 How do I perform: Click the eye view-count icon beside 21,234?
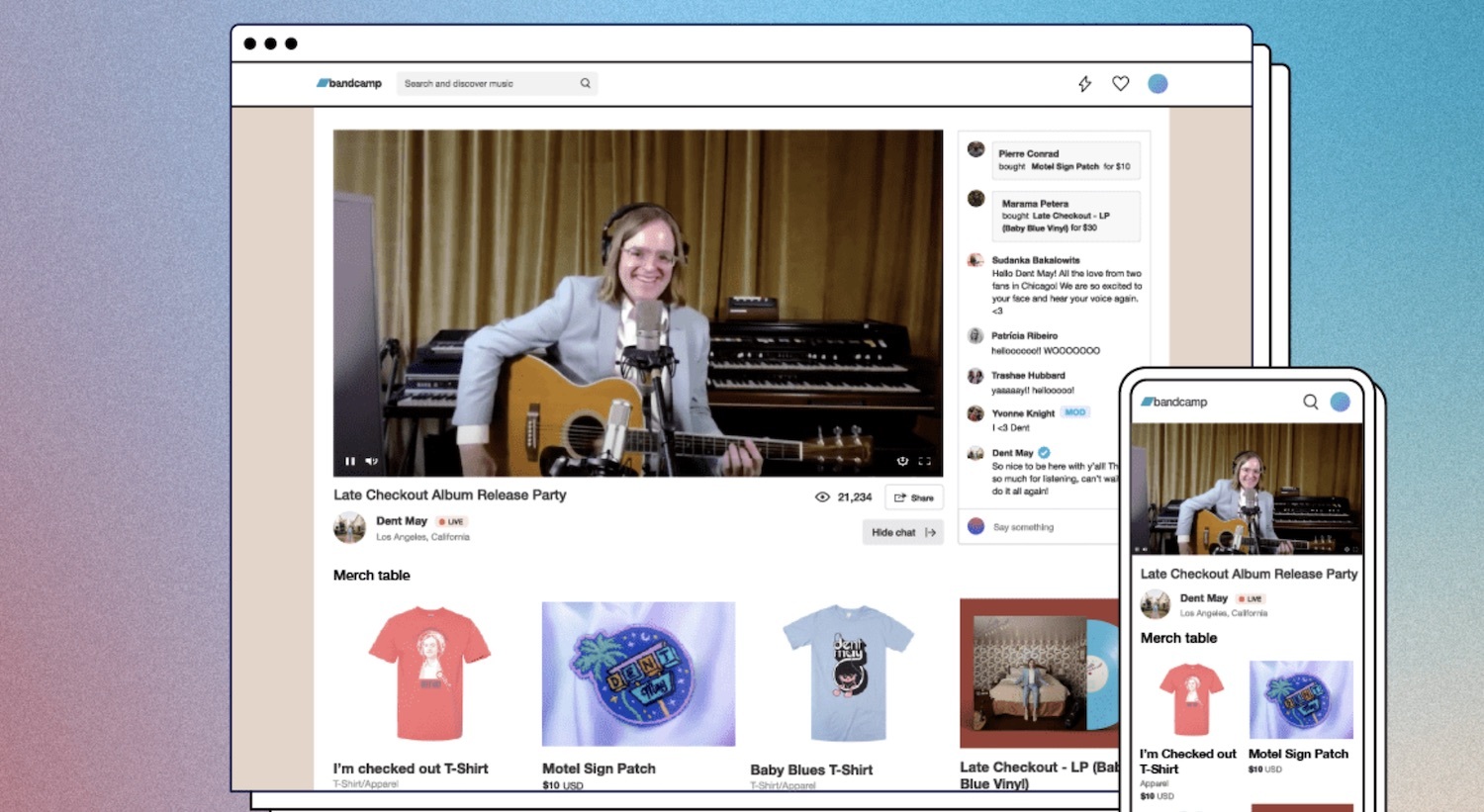click(822, 497)
